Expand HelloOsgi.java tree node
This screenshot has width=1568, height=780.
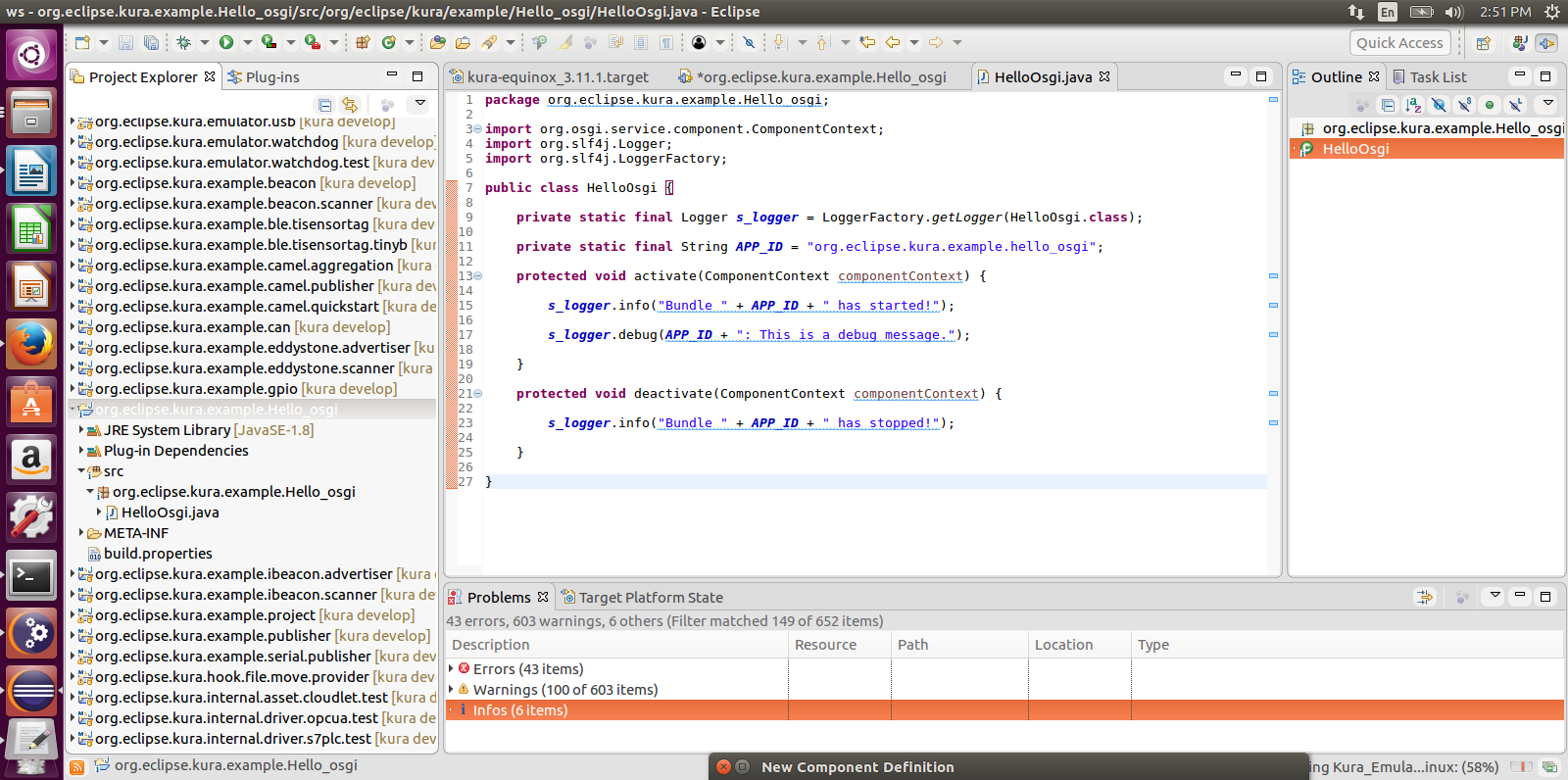tap(99, 512)
